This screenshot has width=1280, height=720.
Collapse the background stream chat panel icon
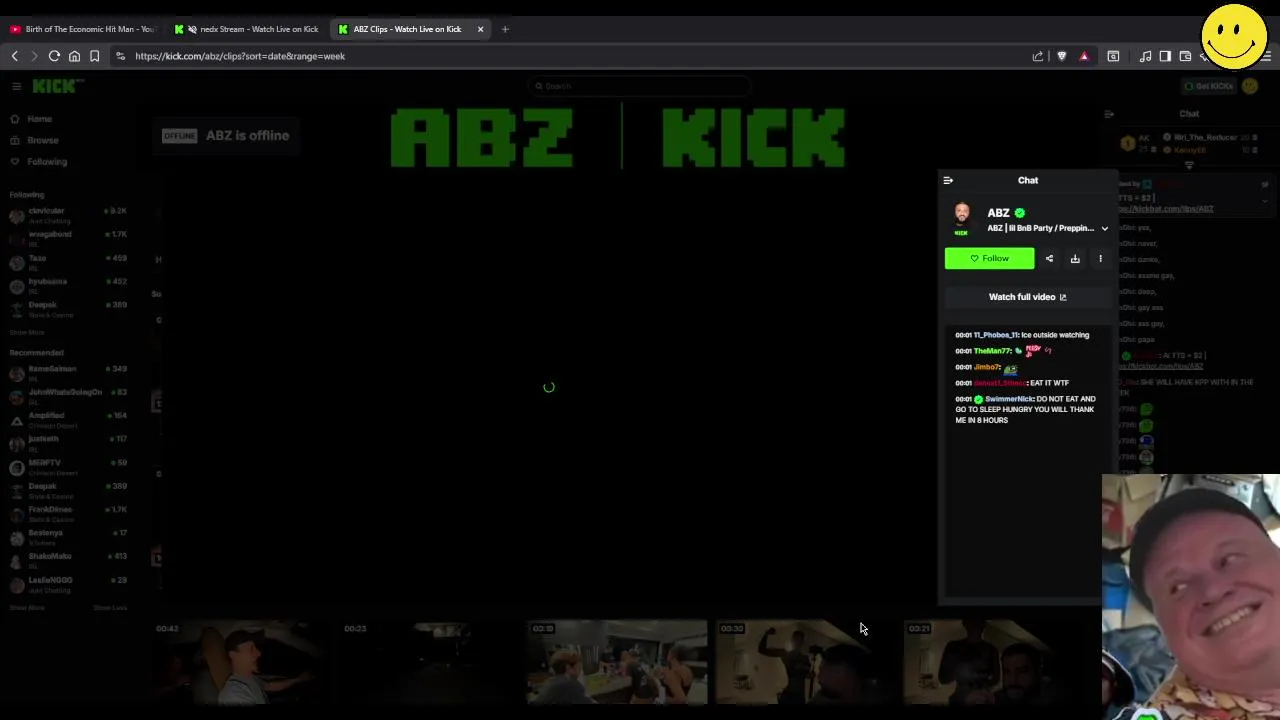tap(1109, 114)
